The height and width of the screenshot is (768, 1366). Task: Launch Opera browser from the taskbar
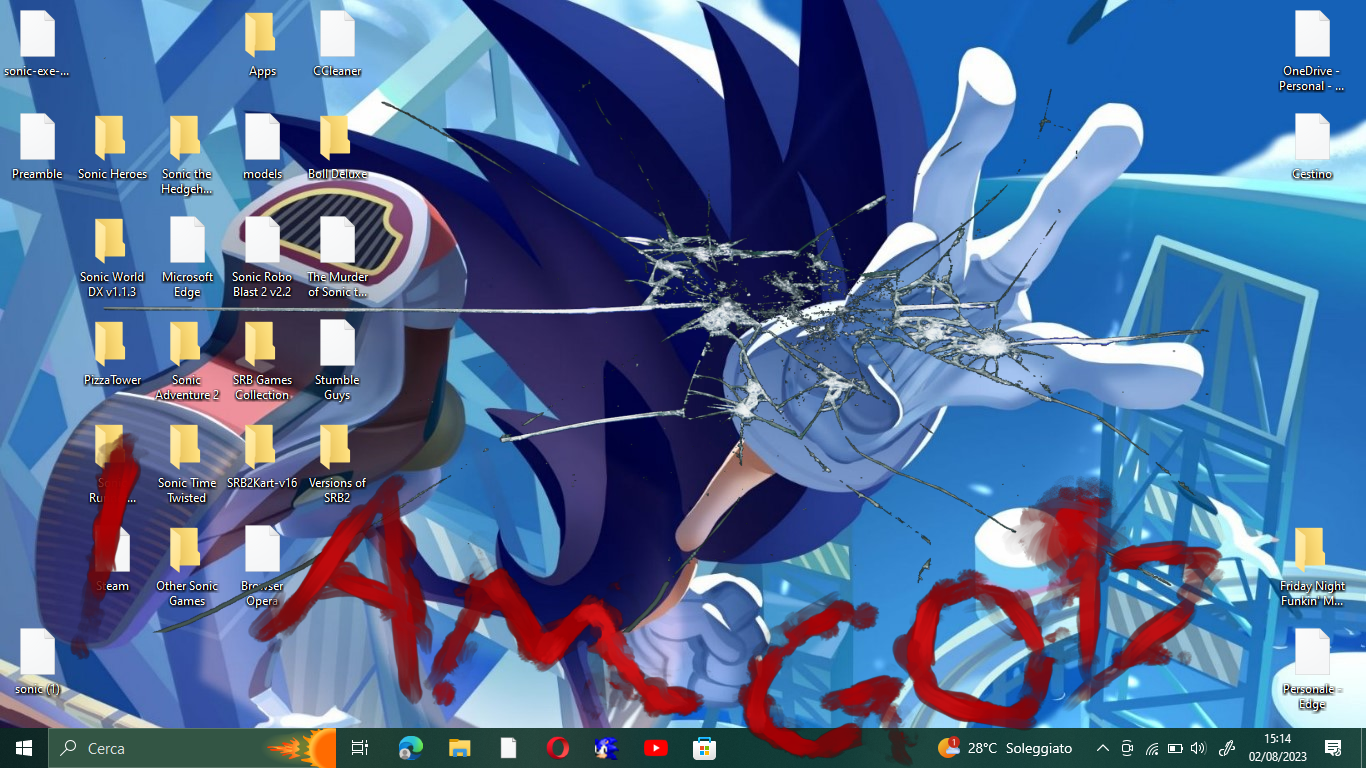click(557, 748)
